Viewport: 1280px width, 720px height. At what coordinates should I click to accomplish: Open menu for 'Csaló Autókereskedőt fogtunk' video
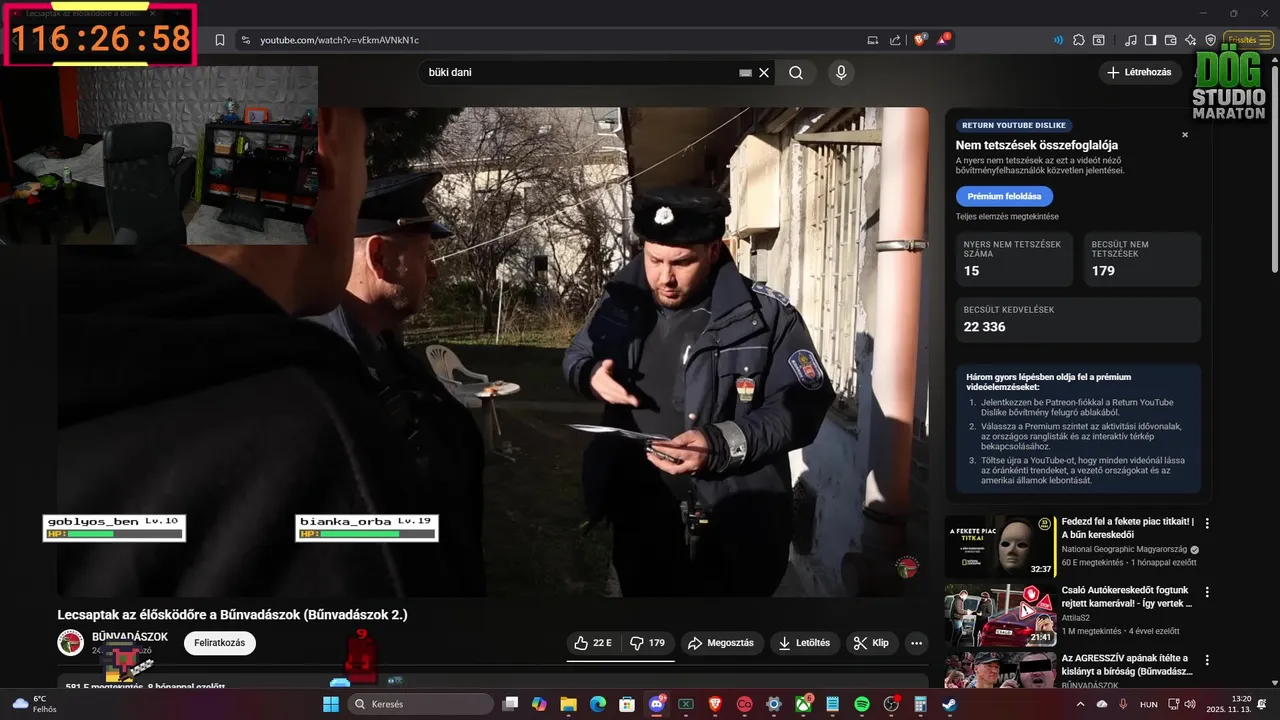(x=1207, y=592)
